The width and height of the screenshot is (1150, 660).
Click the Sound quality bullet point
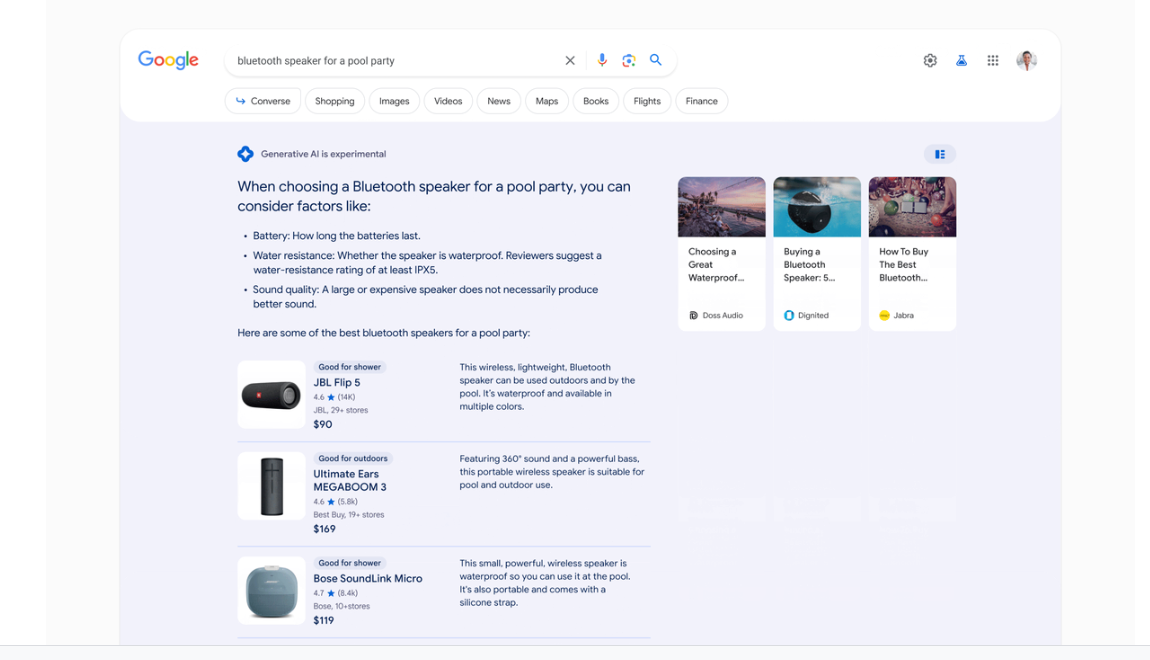(x=425, y=297)
